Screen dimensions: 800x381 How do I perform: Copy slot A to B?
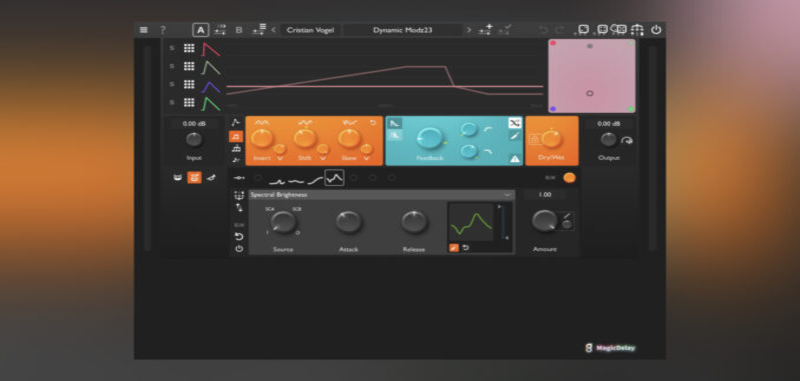pos(220,30)
